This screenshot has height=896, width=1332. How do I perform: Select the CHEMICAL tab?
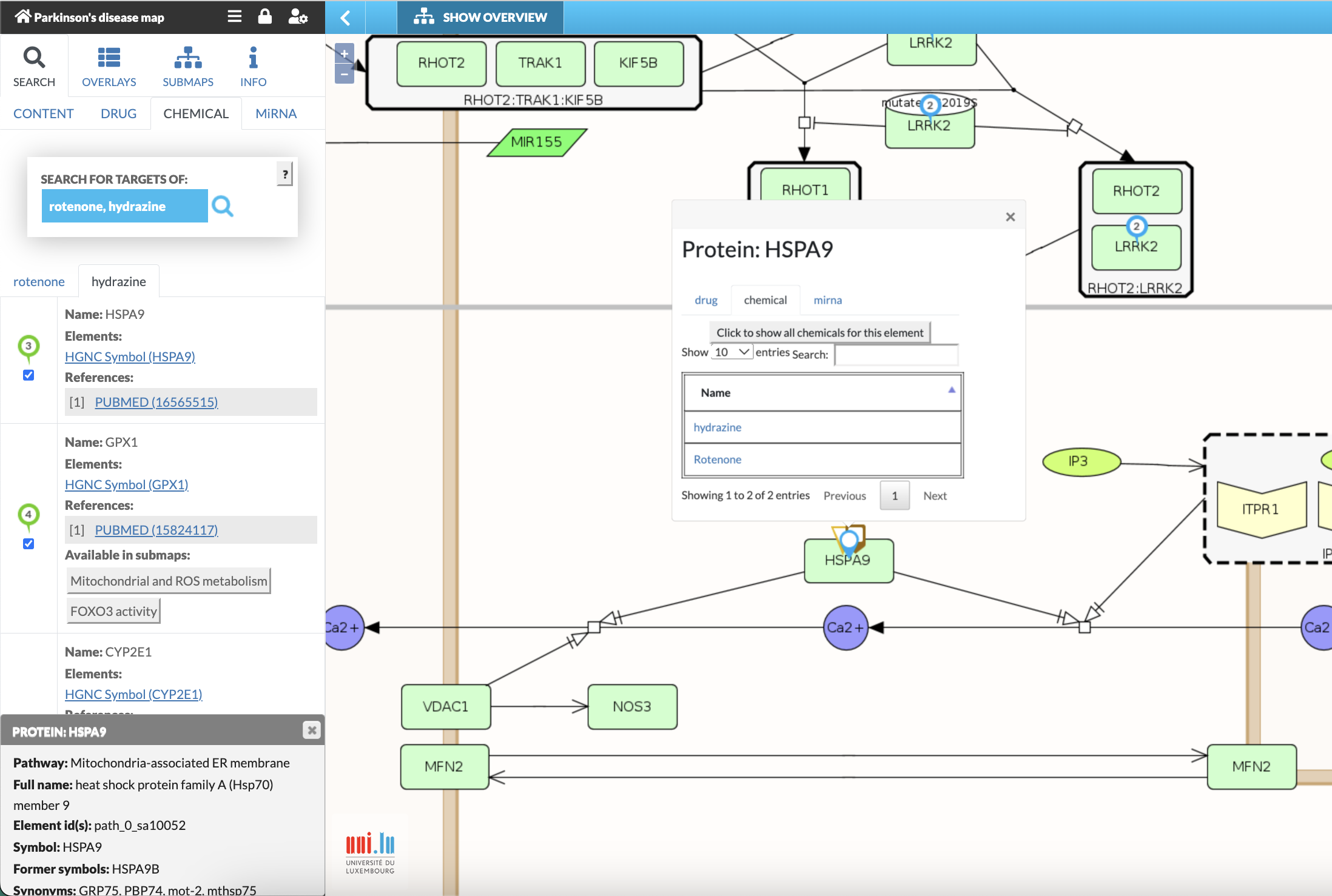196,113
